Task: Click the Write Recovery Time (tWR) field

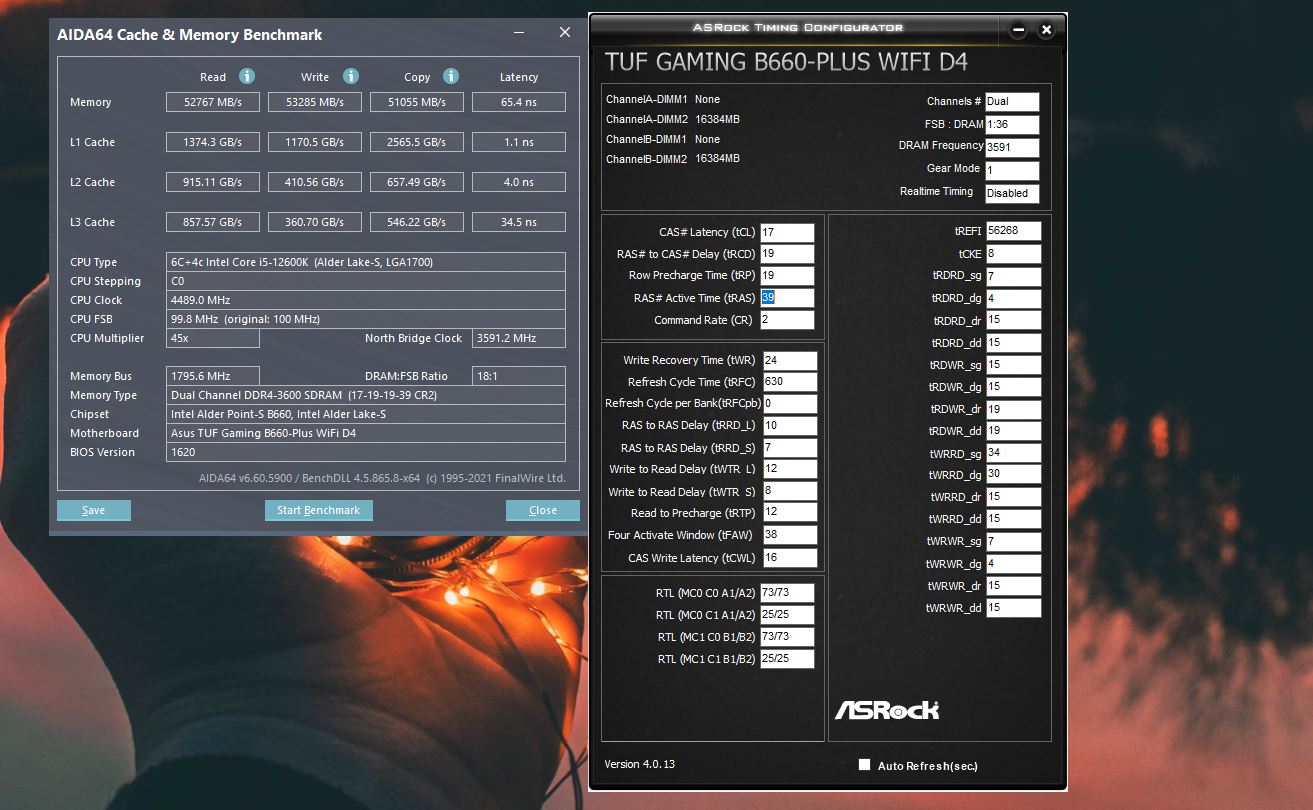Action: point(790,361)
